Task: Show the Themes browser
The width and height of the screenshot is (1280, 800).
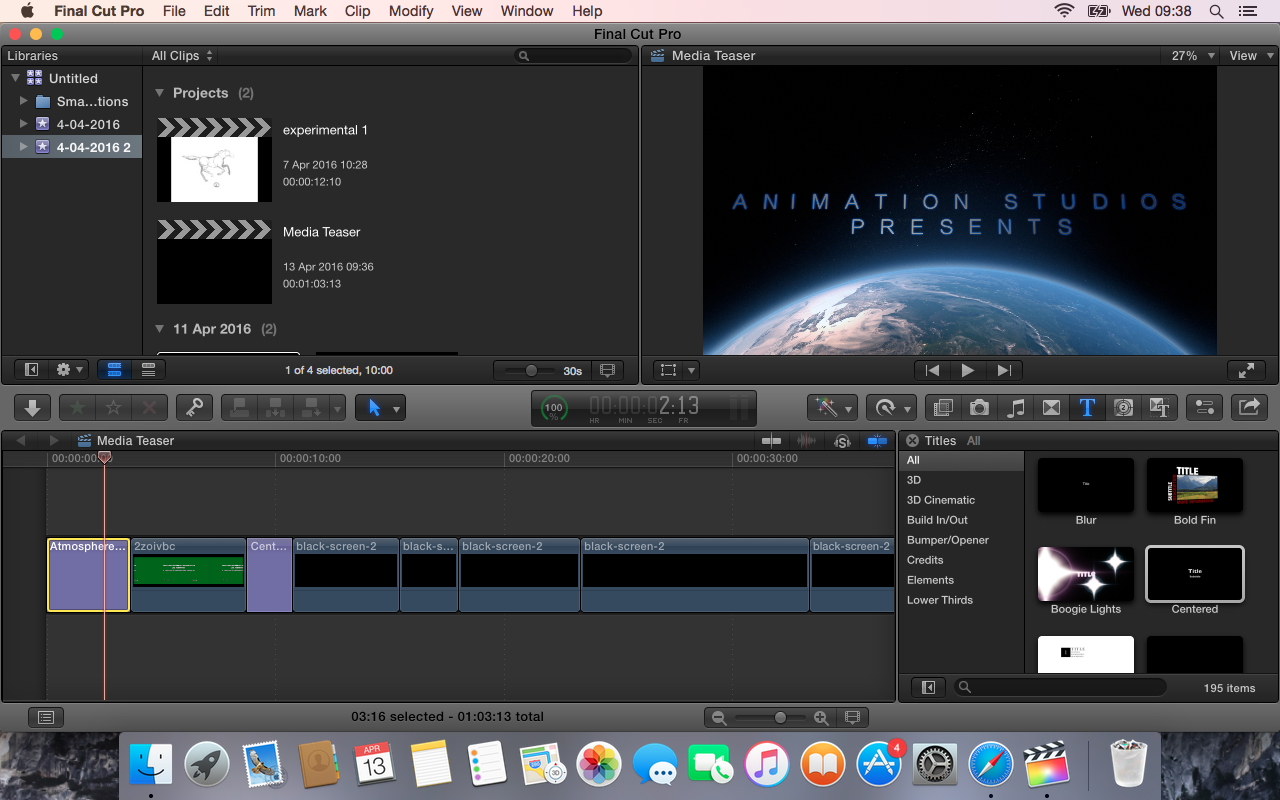Action: pos(1159,407)
